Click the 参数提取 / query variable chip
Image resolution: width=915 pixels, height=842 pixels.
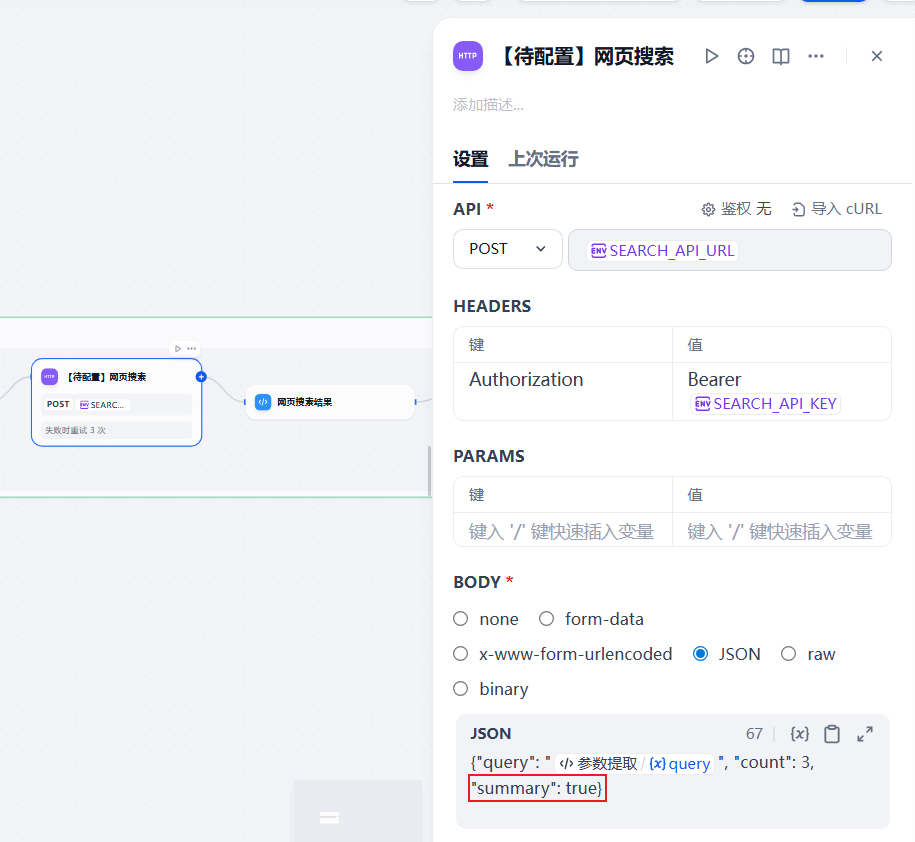click(634, 763)
